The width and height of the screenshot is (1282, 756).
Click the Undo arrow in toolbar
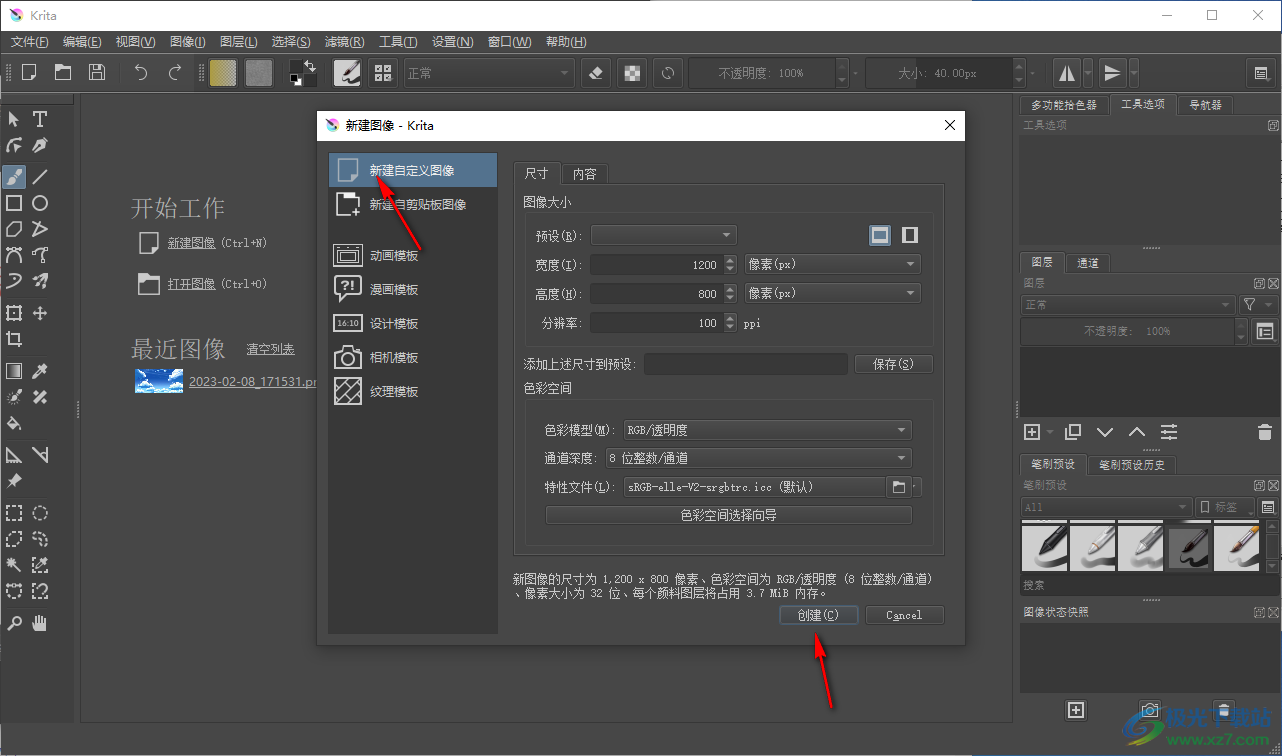[141, 72]
